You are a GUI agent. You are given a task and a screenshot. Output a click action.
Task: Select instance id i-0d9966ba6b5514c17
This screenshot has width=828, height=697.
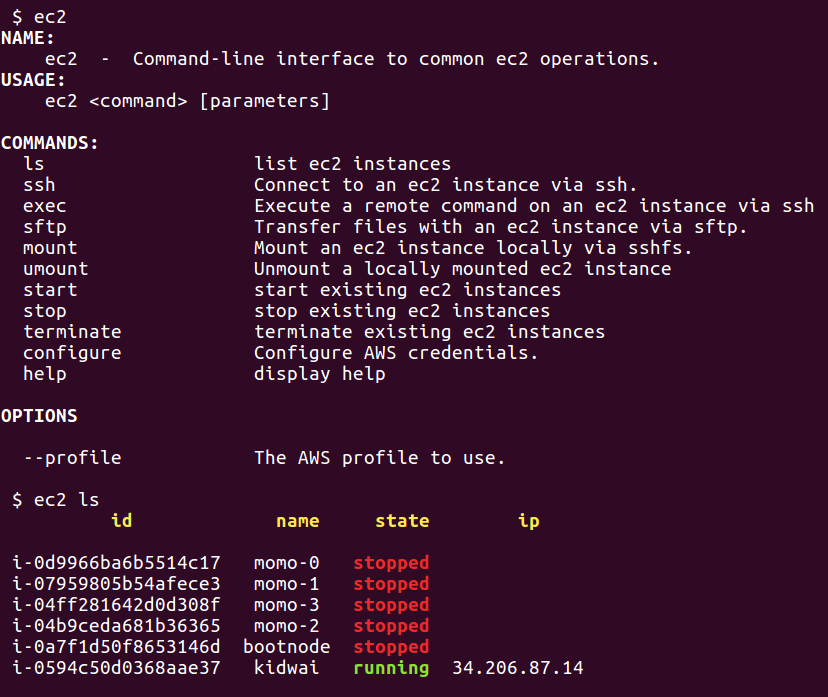tap(116, 563)
